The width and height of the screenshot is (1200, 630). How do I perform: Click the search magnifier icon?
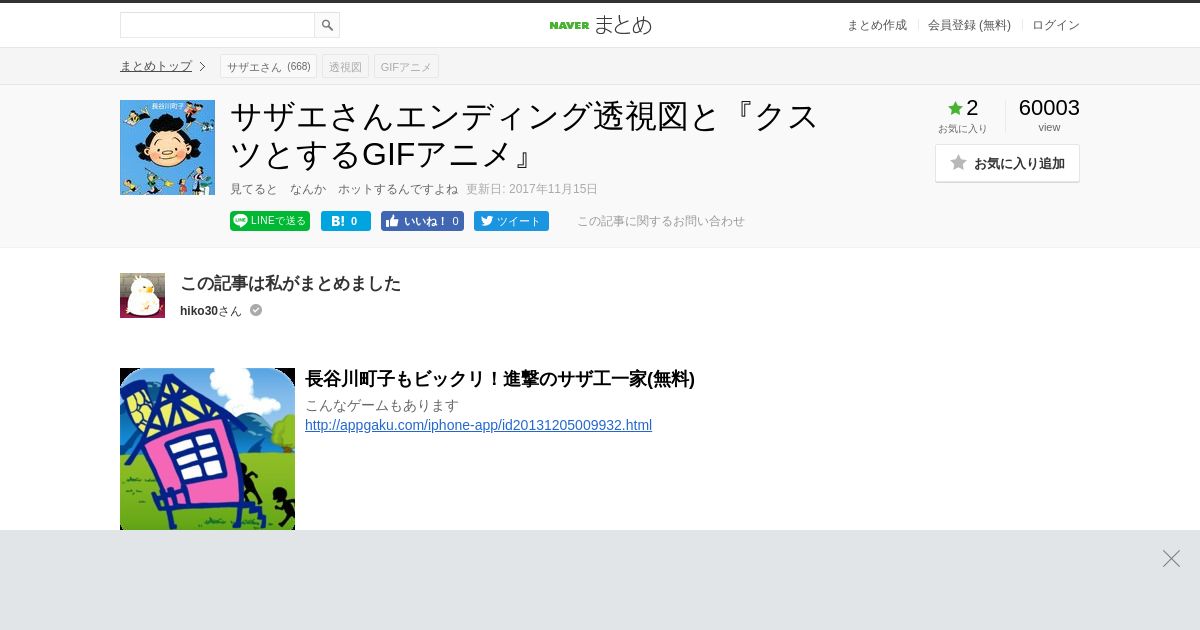327,25
